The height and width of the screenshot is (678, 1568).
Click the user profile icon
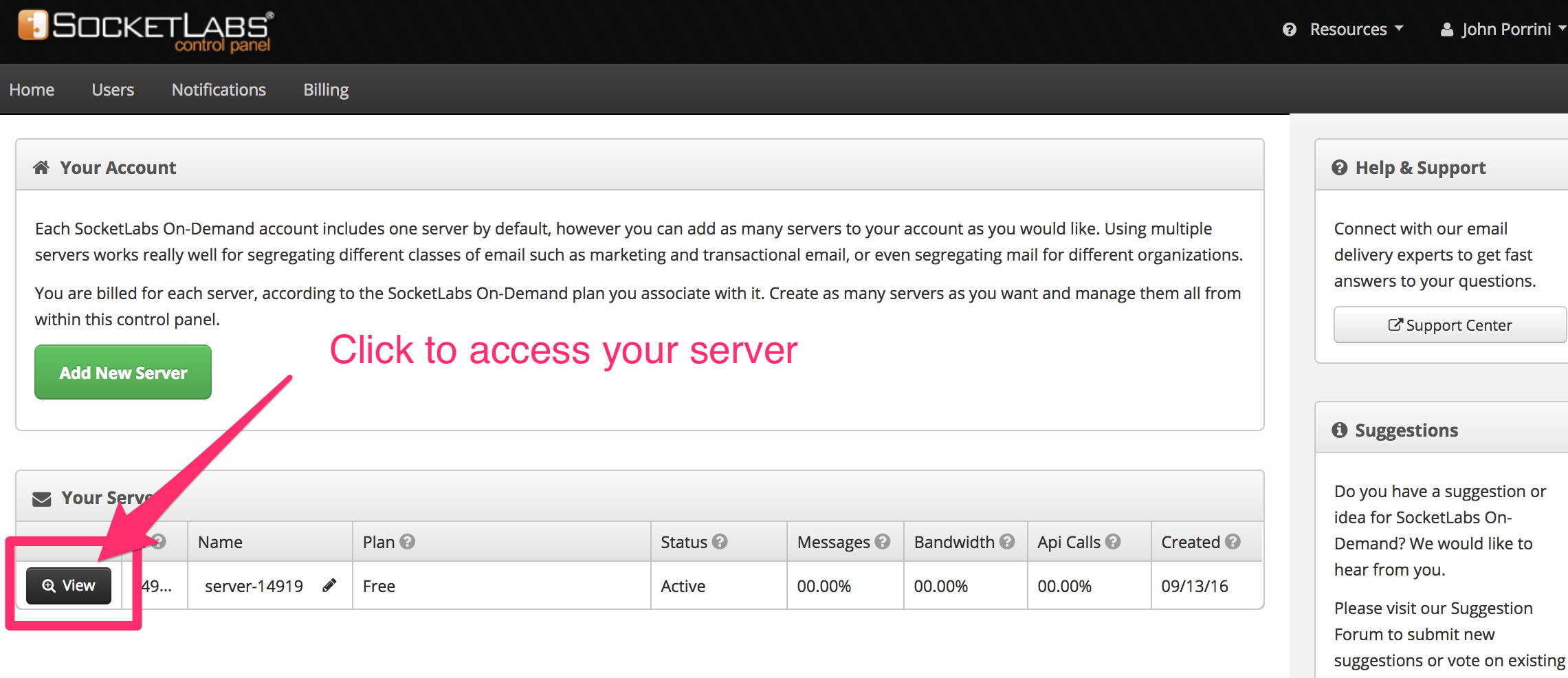tap(1447, 30)
